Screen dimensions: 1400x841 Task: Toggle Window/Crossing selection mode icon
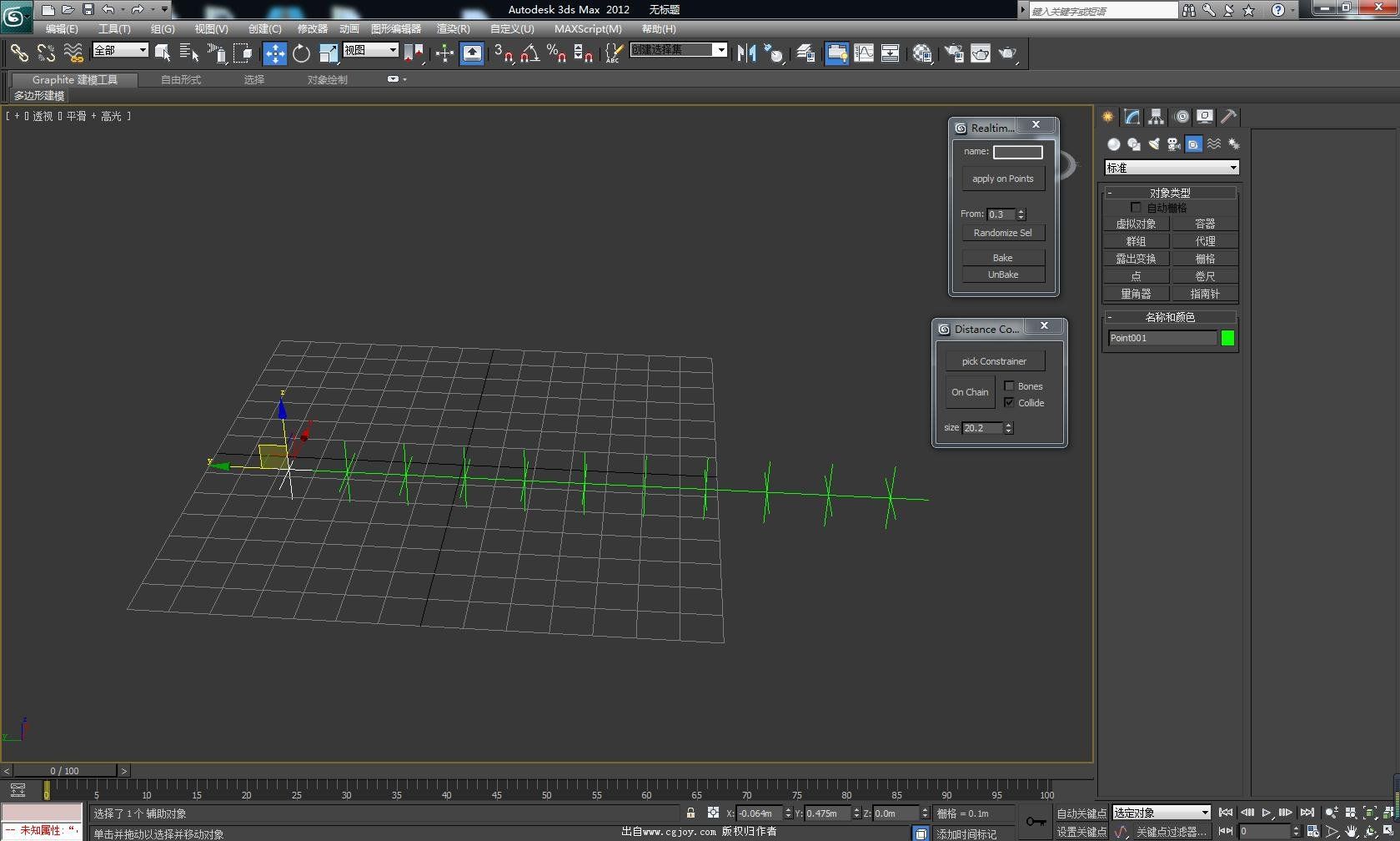coord(243,53)
